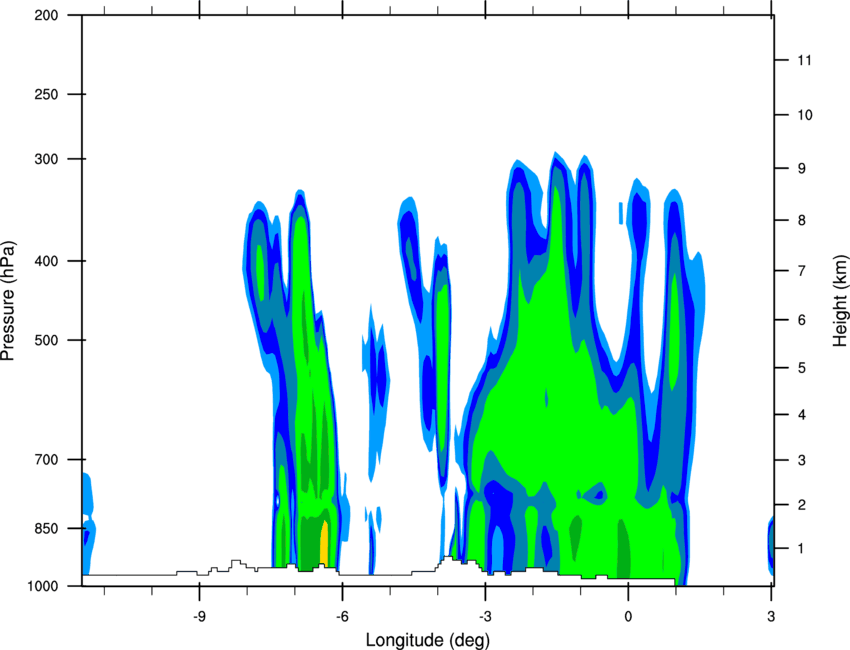Click the -3 longitude tick label
The image size is (850, 650).
tap(485, 616)
